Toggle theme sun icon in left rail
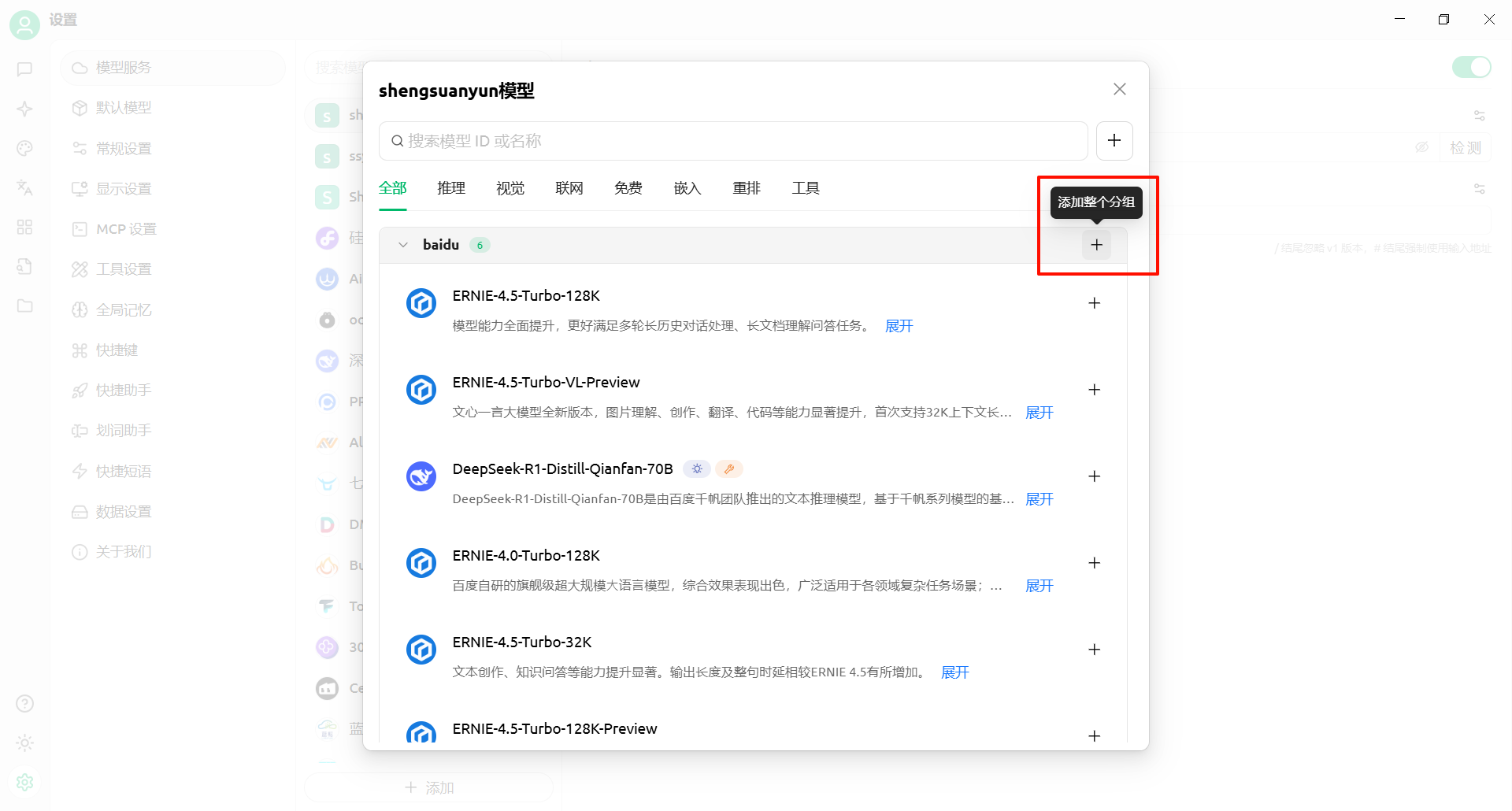 [x=24, y=742]
